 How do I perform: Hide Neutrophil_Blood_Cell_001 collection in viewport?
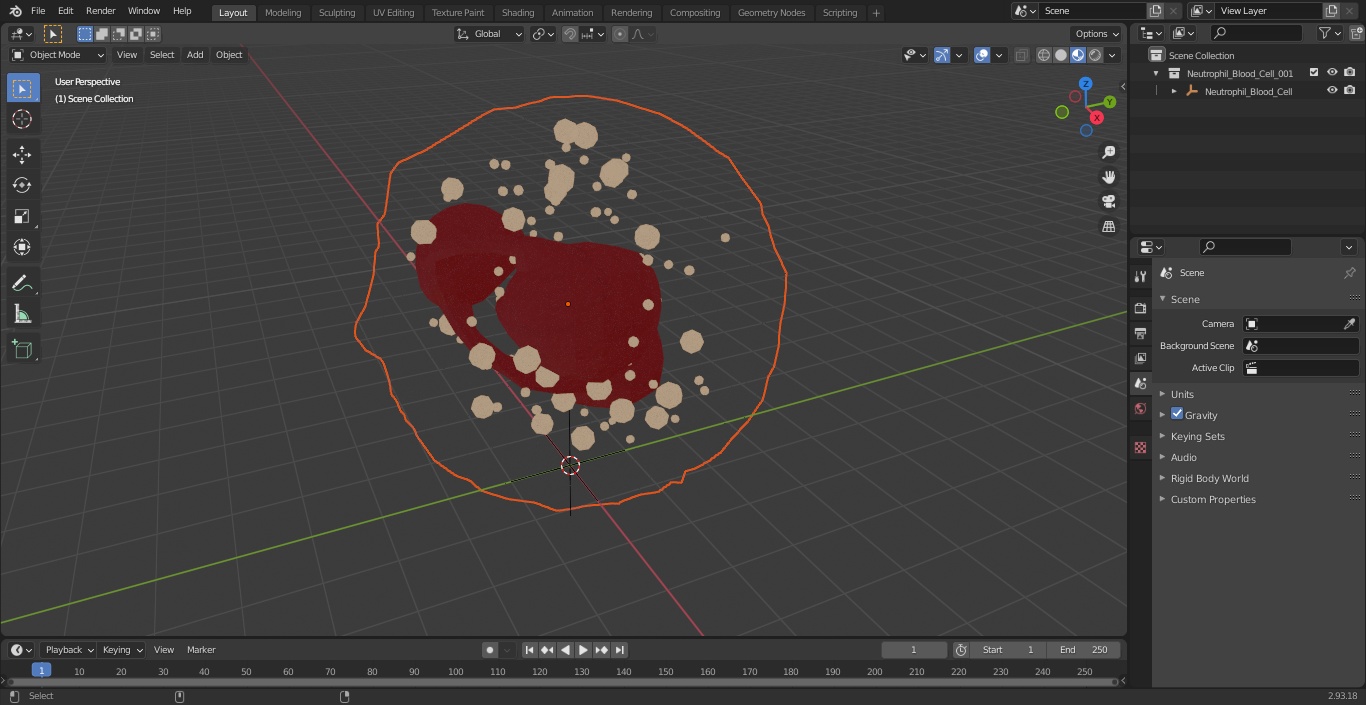point(1332,73)
